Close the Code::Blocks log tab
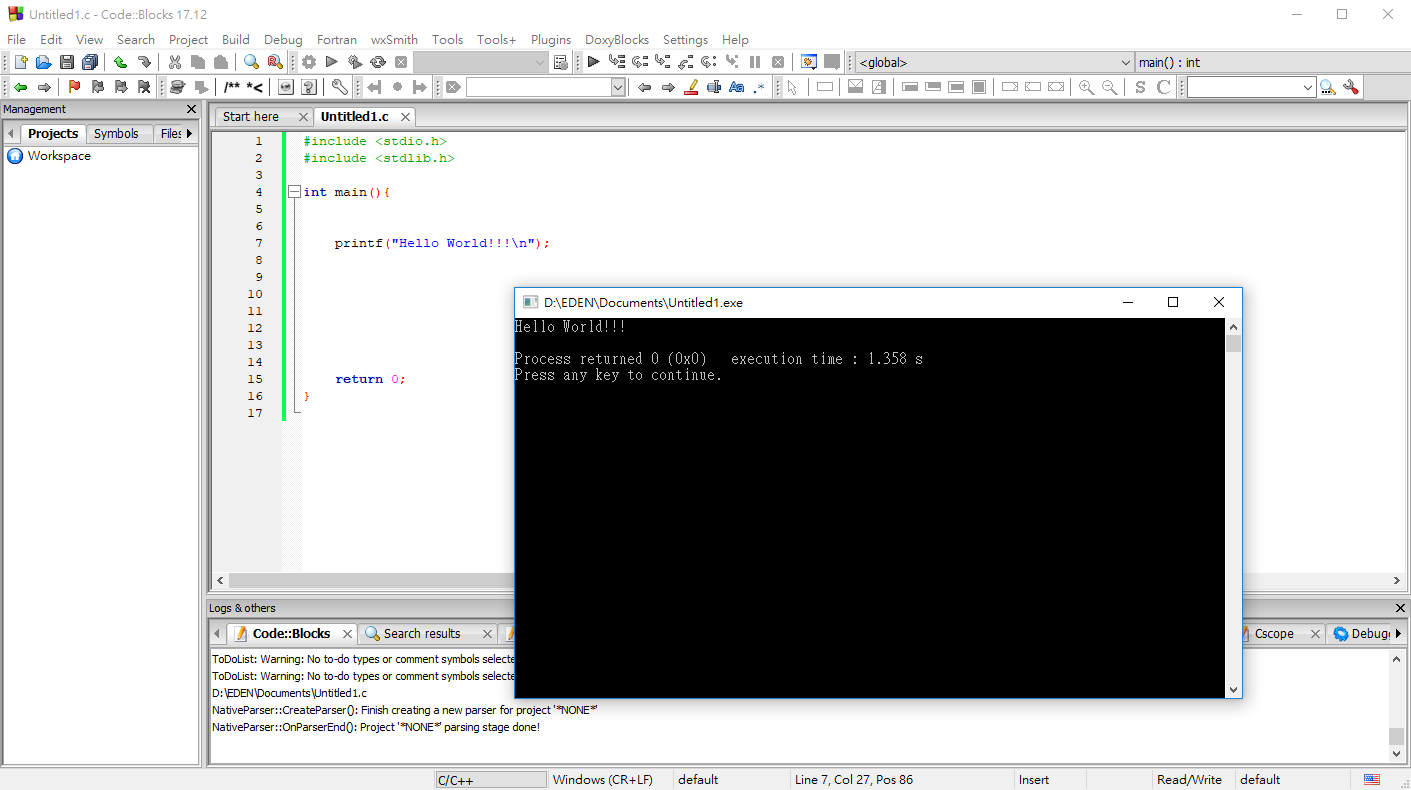1411x790 pixels. point(347,634)
